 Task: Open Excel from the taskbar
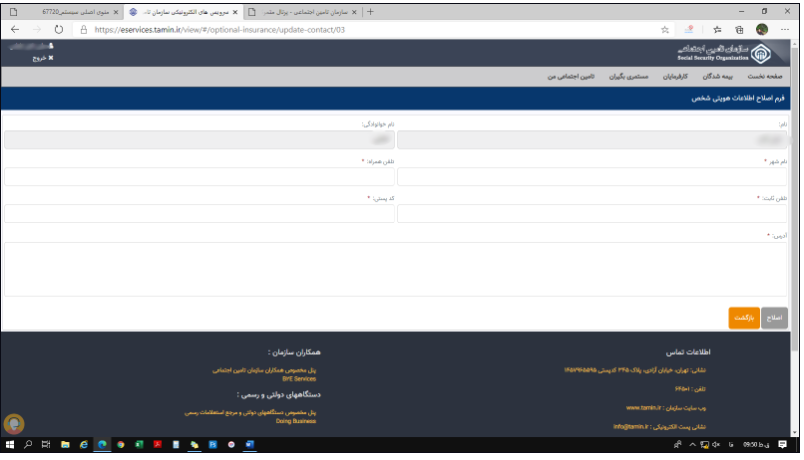pyautogui.click(x=139, y=445)
